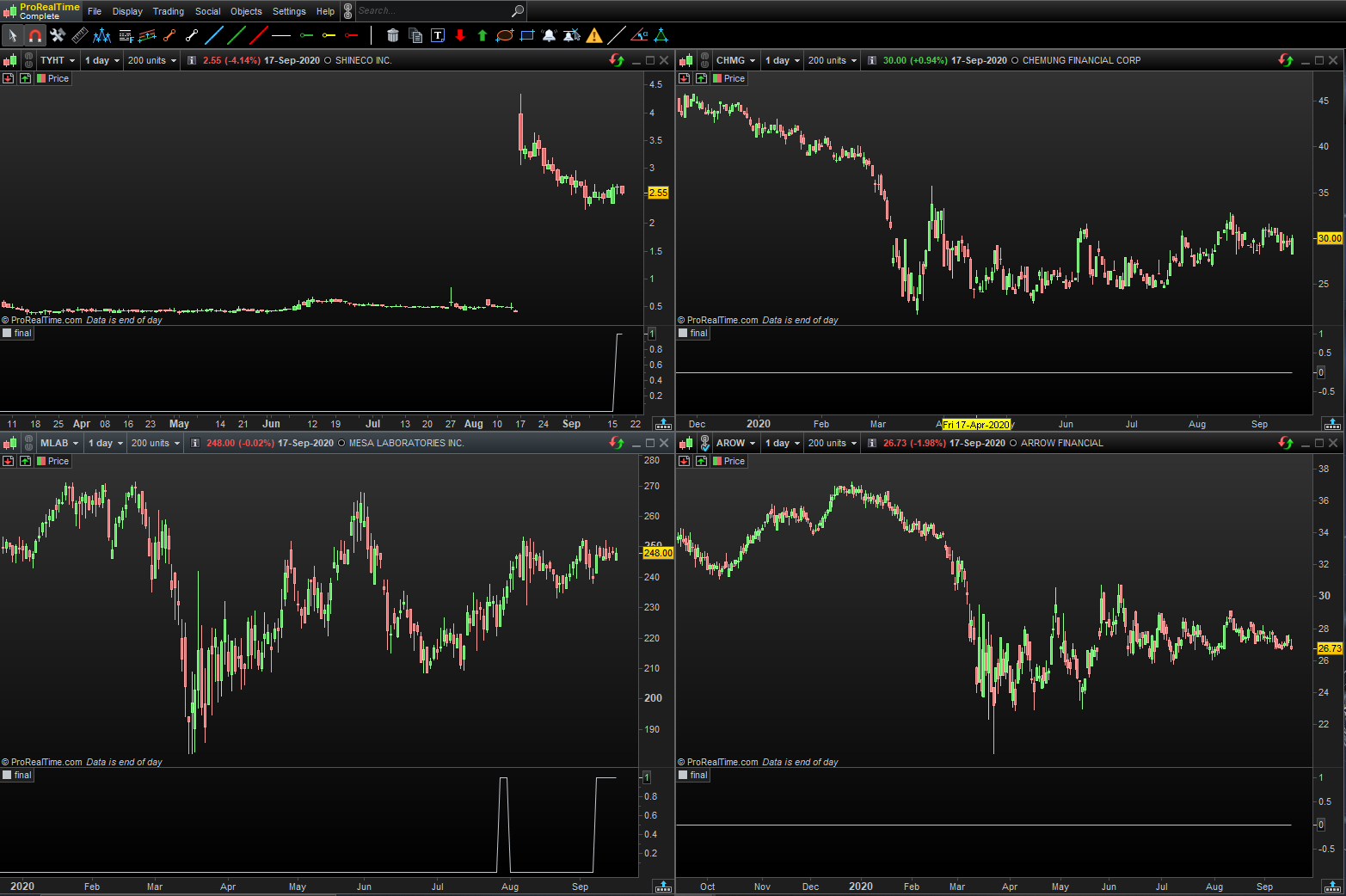Click the bell with cursor alert icon
1346x896 pixels.
(572, 35)
